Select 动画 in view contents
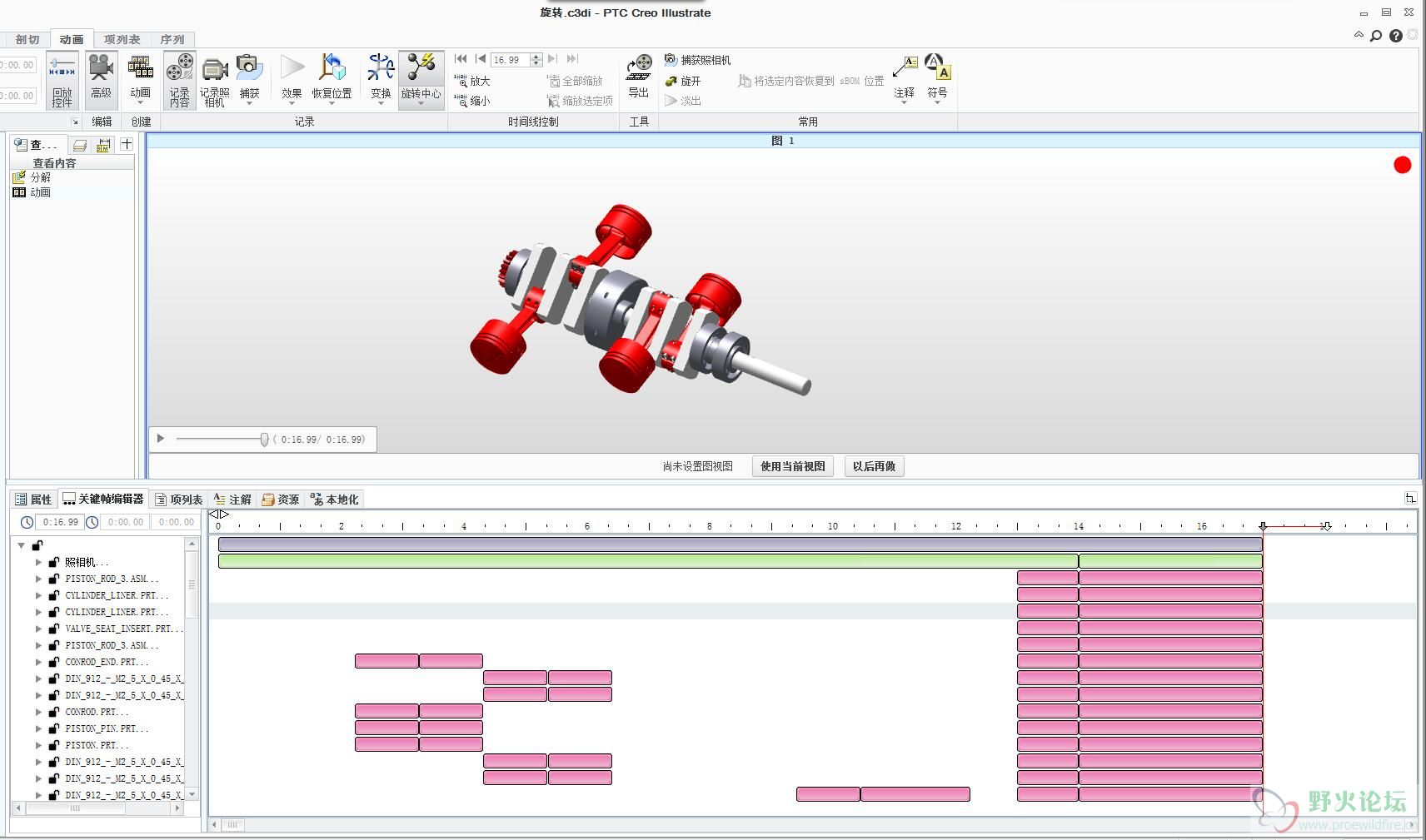 32,192
